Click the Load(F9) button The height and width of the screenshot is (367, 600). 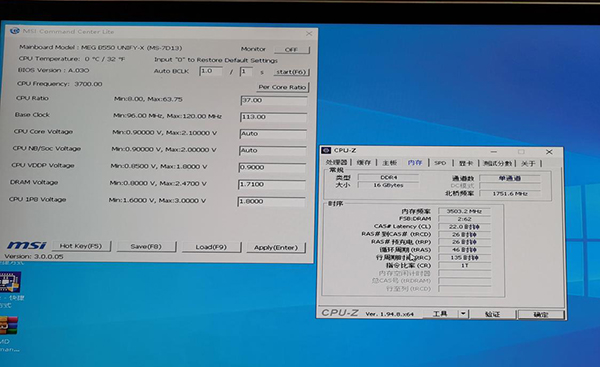pos(211,247)
